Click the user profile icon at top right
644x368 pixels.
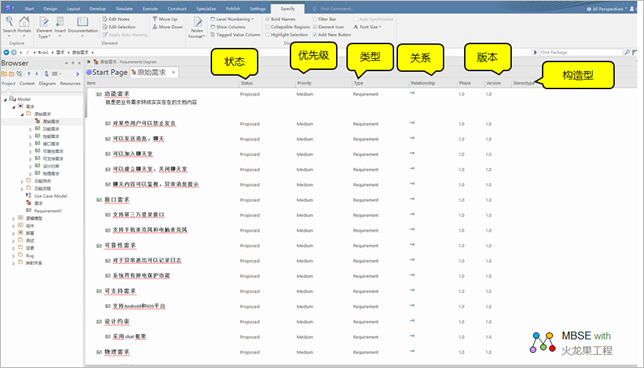tap(632, 8)
